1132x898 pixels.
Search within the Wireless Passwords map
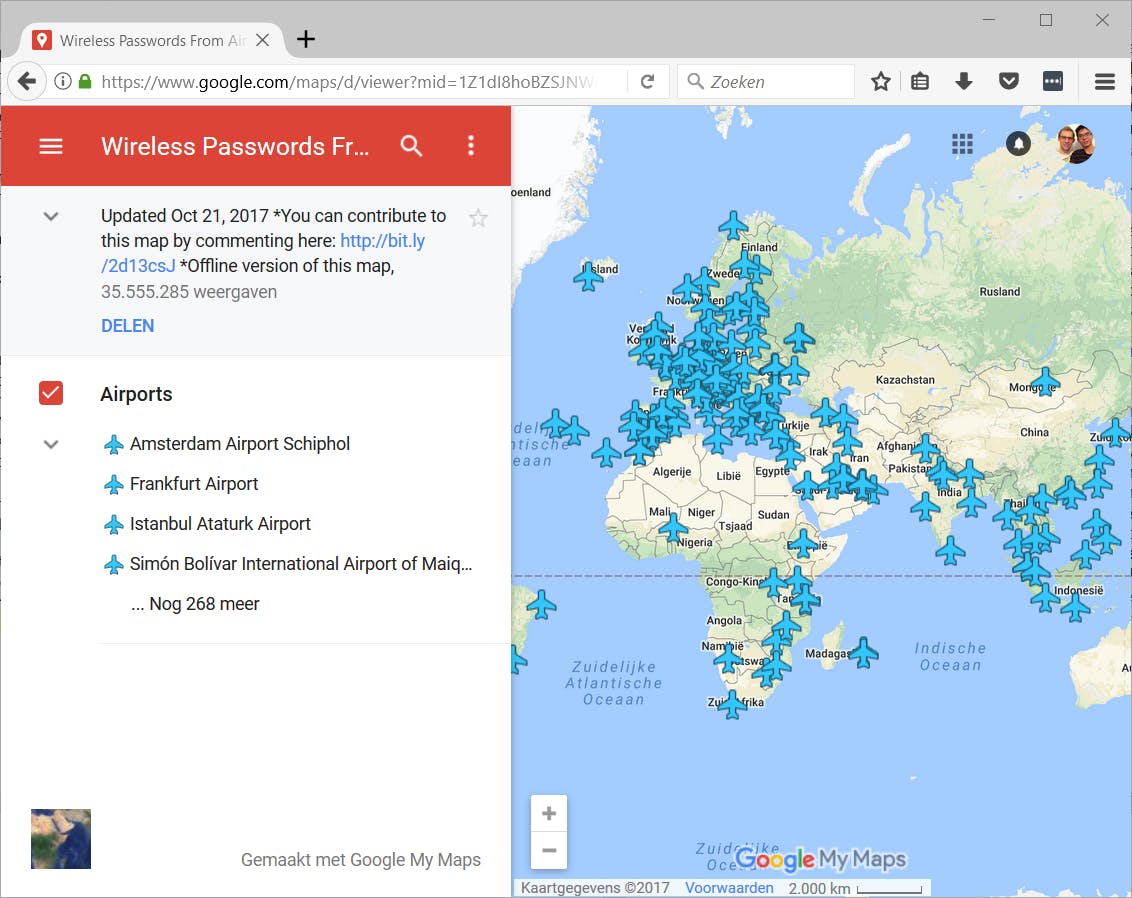coord(412,146)
